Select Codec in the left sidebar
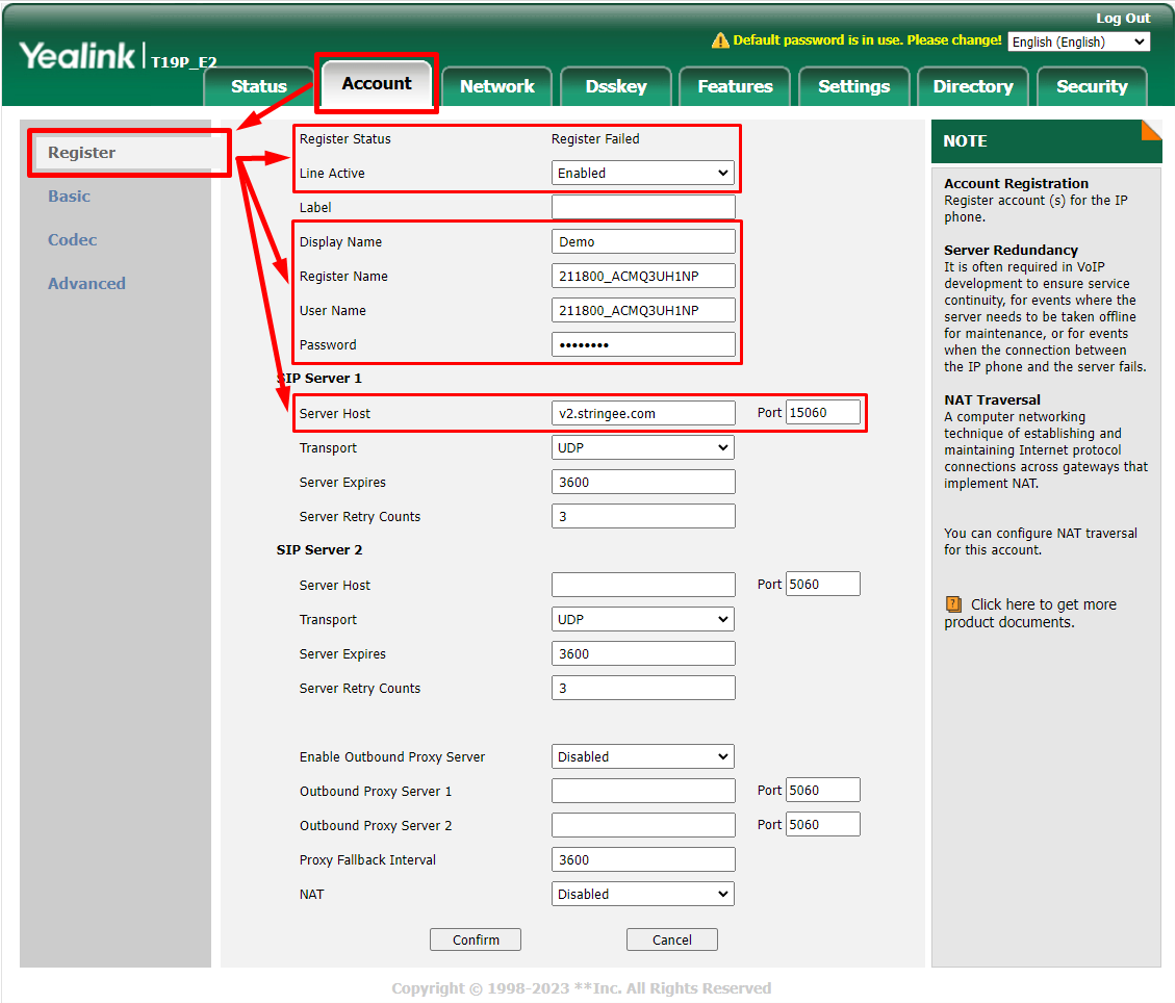 pos(72,240)
